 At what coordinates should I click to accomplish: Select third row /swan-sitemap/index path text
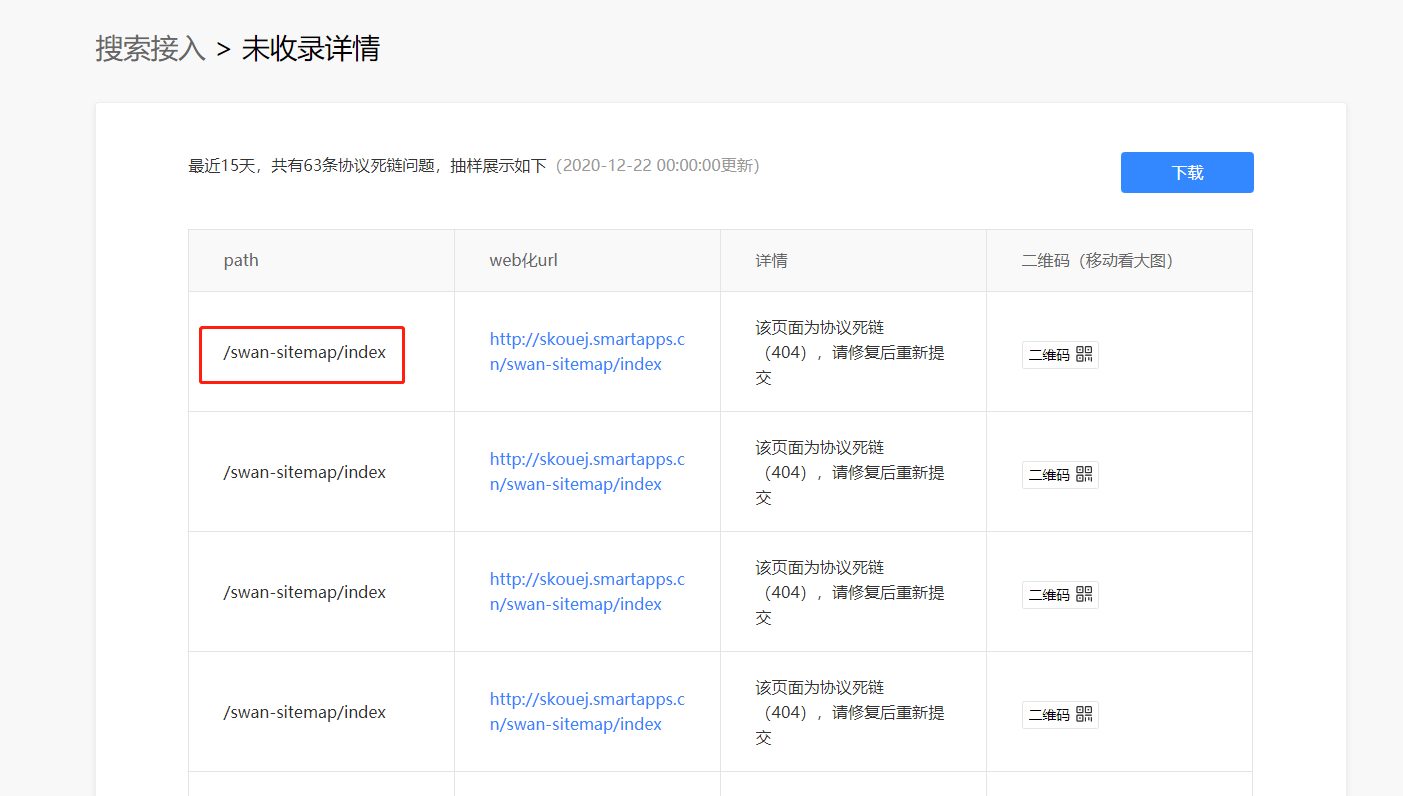coord(304,592)
